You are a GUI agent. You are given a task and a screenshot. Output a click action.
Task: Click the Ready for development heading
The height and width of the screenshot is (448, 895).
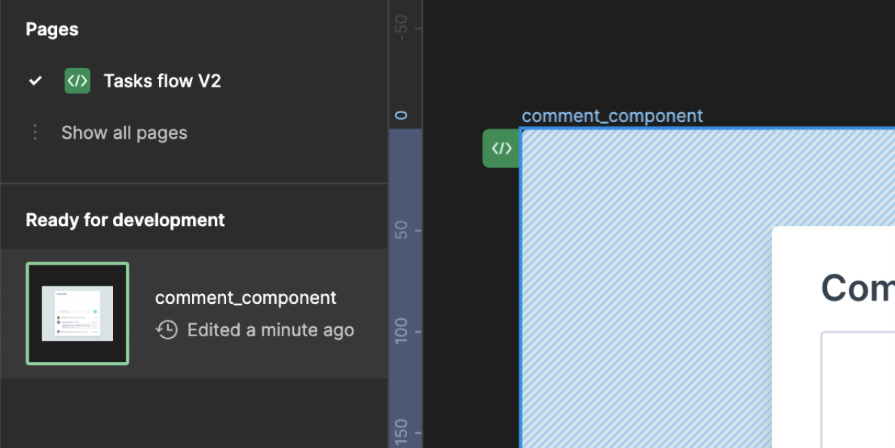click(x=125, y=220)
